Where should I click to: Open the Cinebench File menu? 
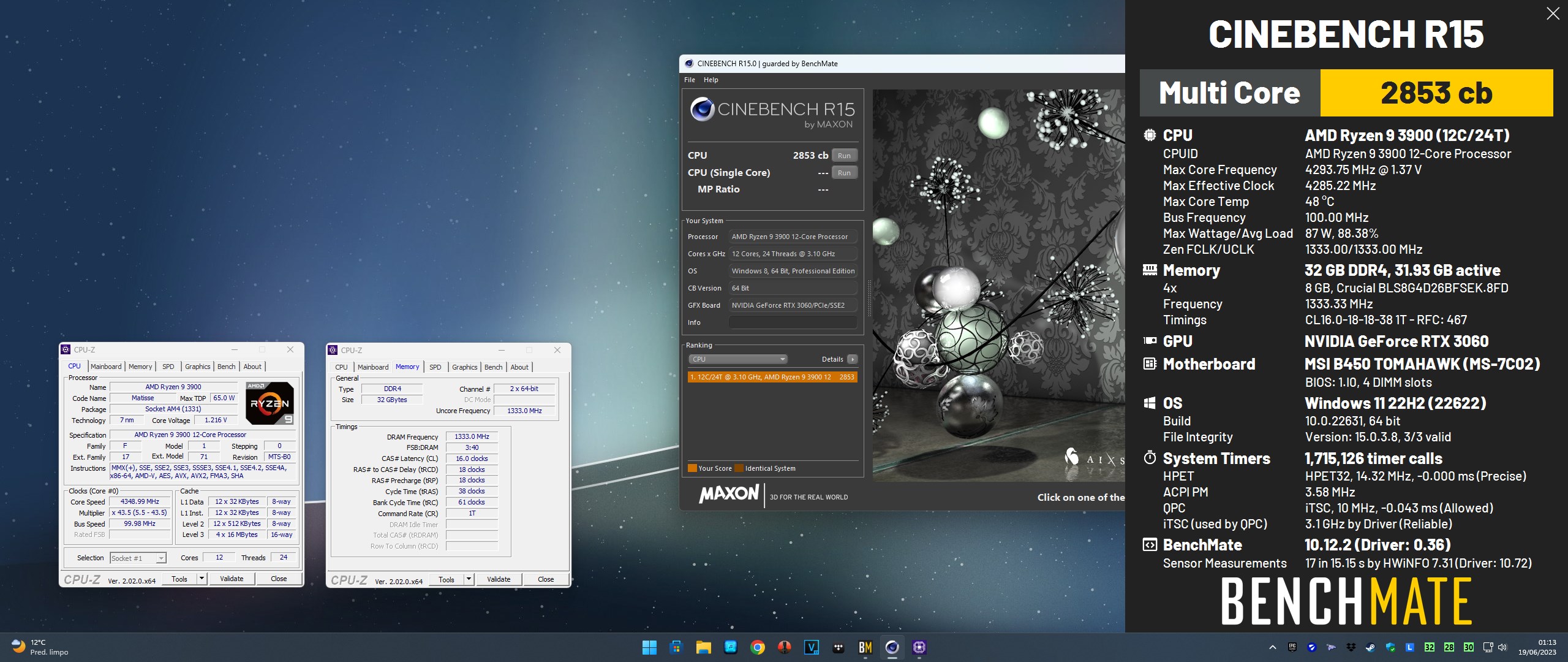(x=690, y=80)
